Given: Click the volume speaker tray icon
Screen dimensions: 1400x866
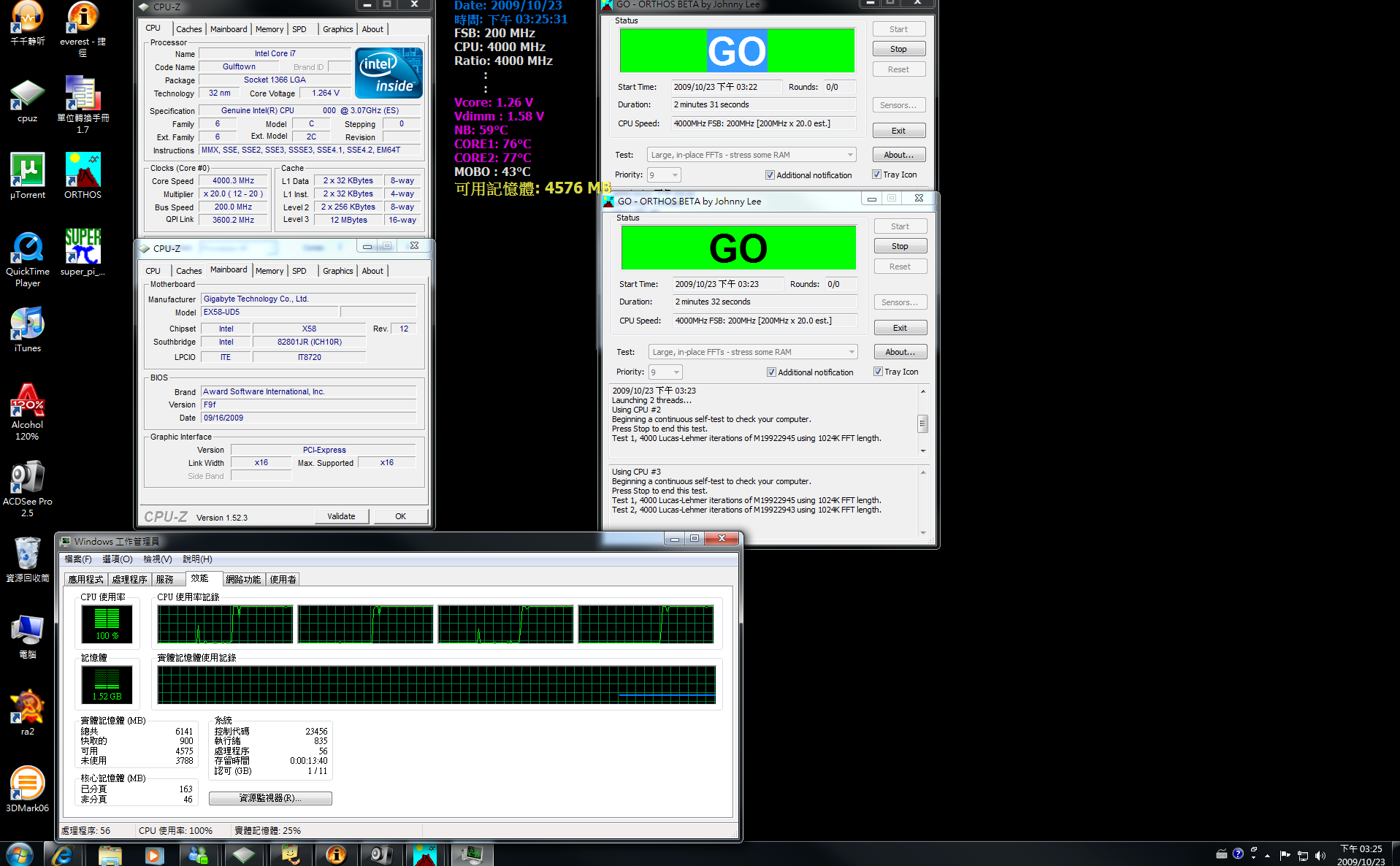Looking at the screenshot, I should 1320,855.
